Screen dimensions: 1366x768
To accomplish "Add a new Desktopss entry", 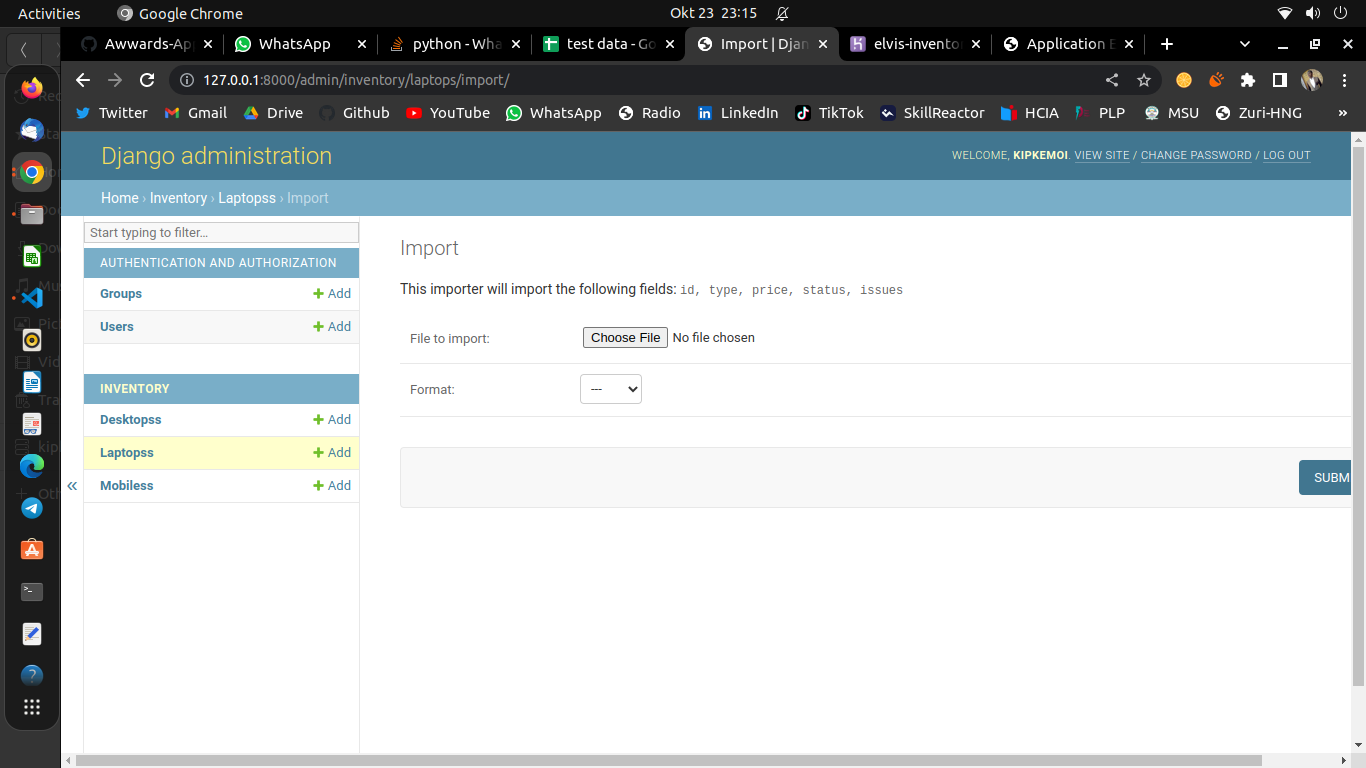I will [x=332, y=420].
